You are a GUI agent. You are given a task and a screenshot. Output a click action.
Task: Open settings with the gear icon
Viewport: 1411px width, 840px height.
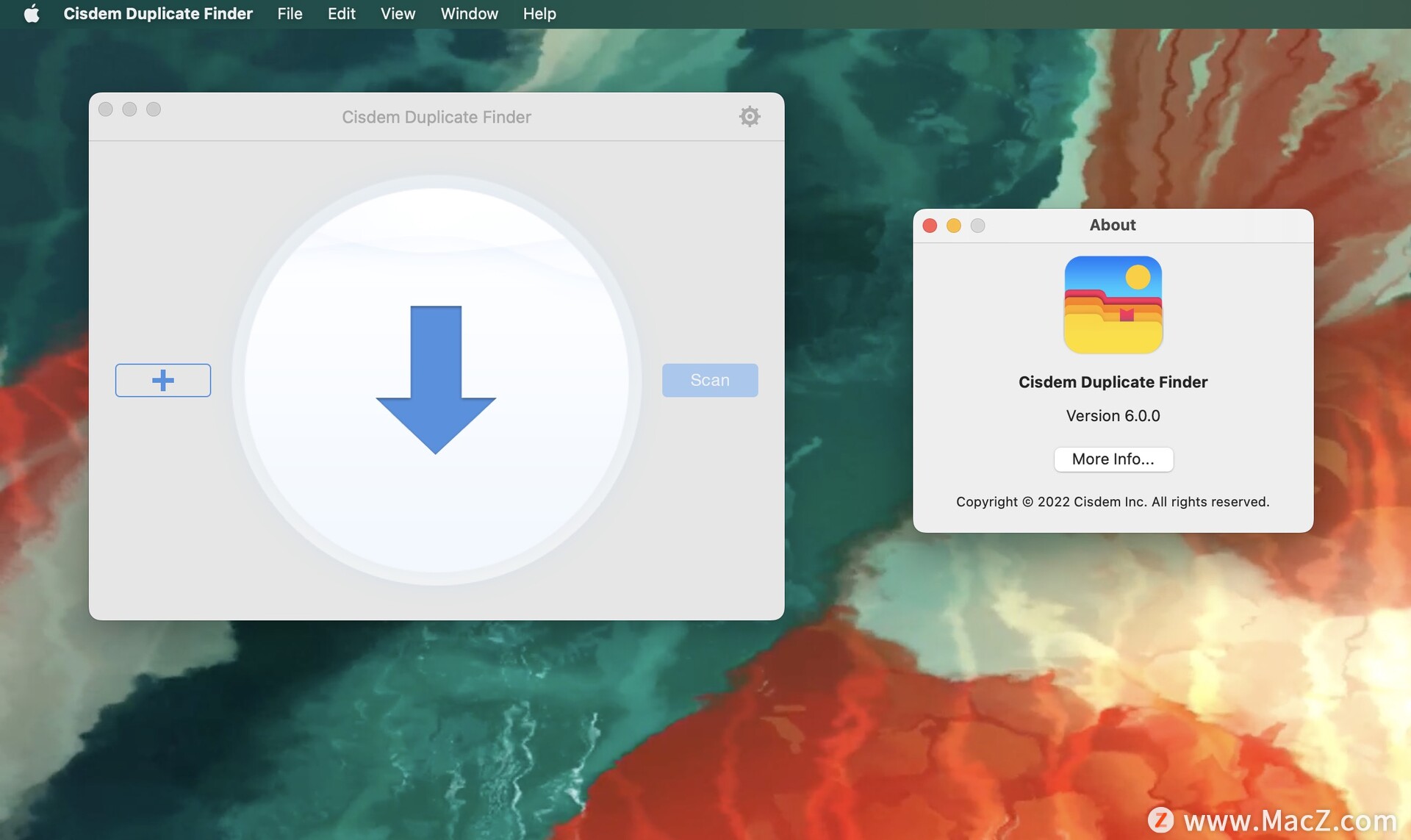point(749,116)
